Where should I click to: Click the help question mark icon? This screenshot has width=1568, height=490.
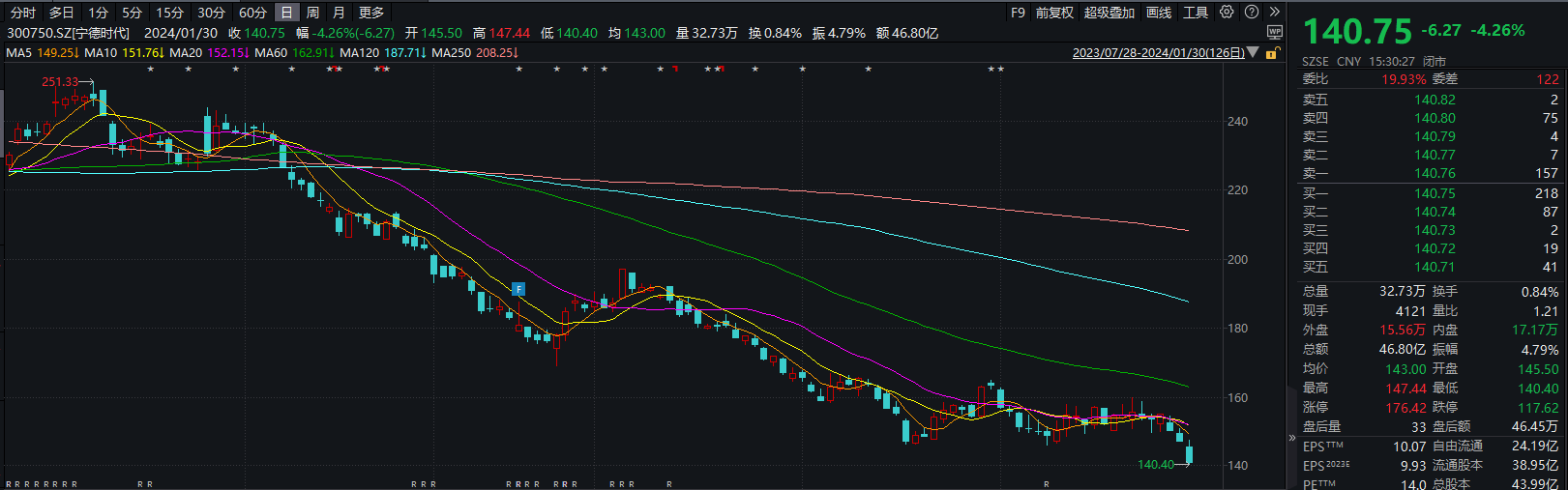pos(1252,13)
